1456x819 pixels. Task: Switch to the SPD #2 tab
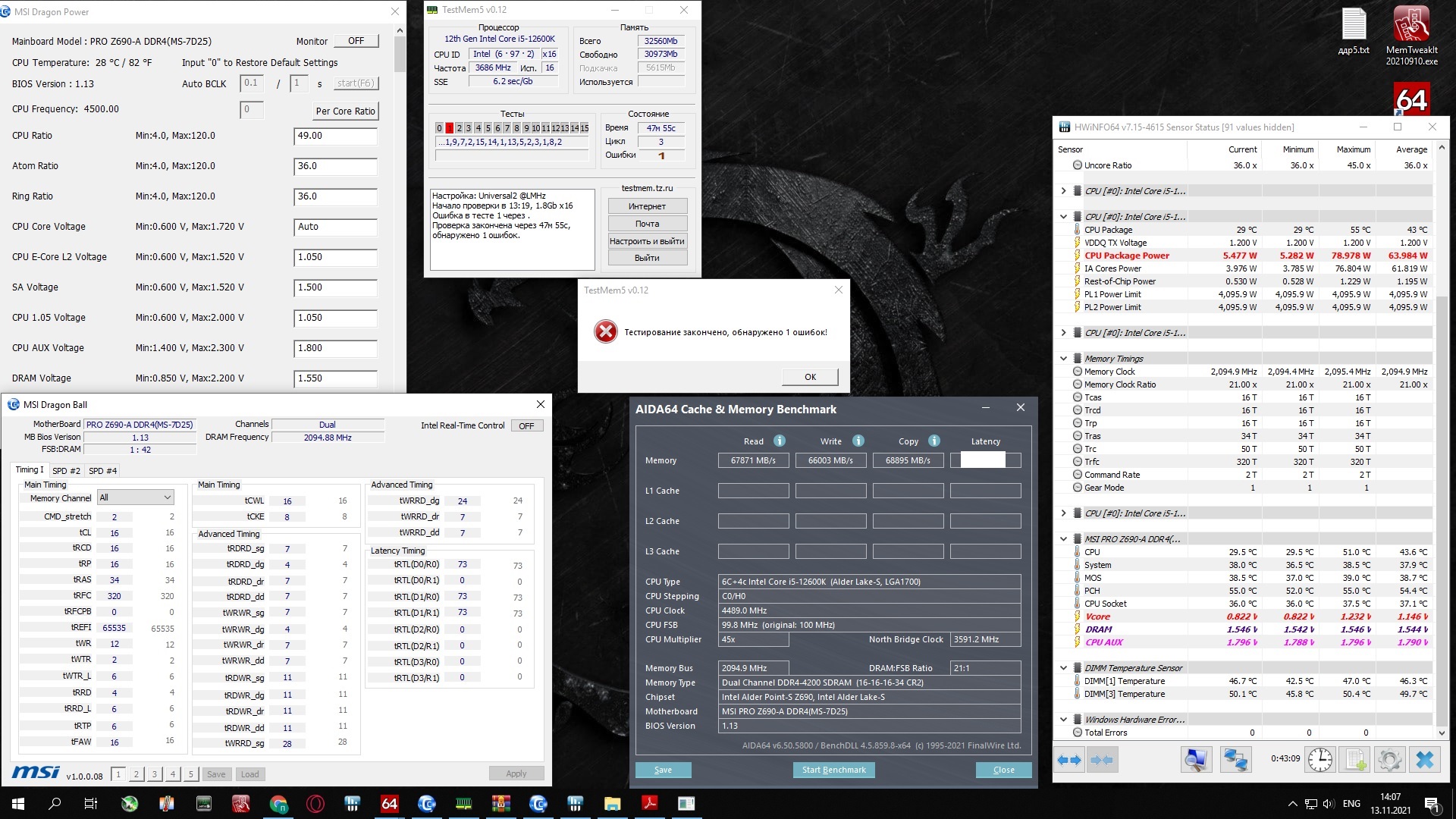(x=66, y=471)
